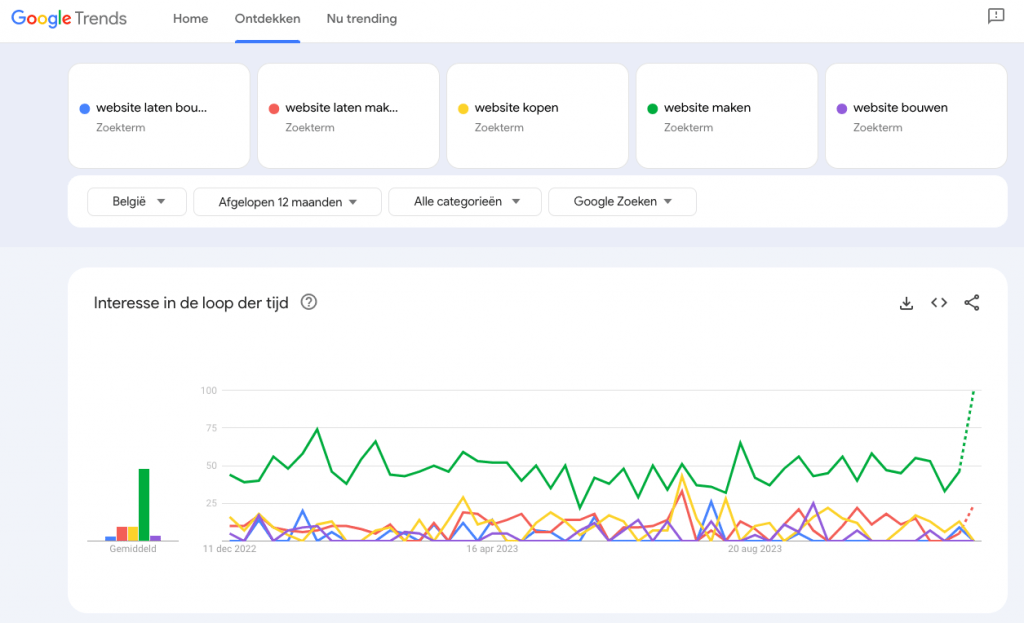Click the share chart icon
Screen dimensions: 1024x623
coord(972,302)
